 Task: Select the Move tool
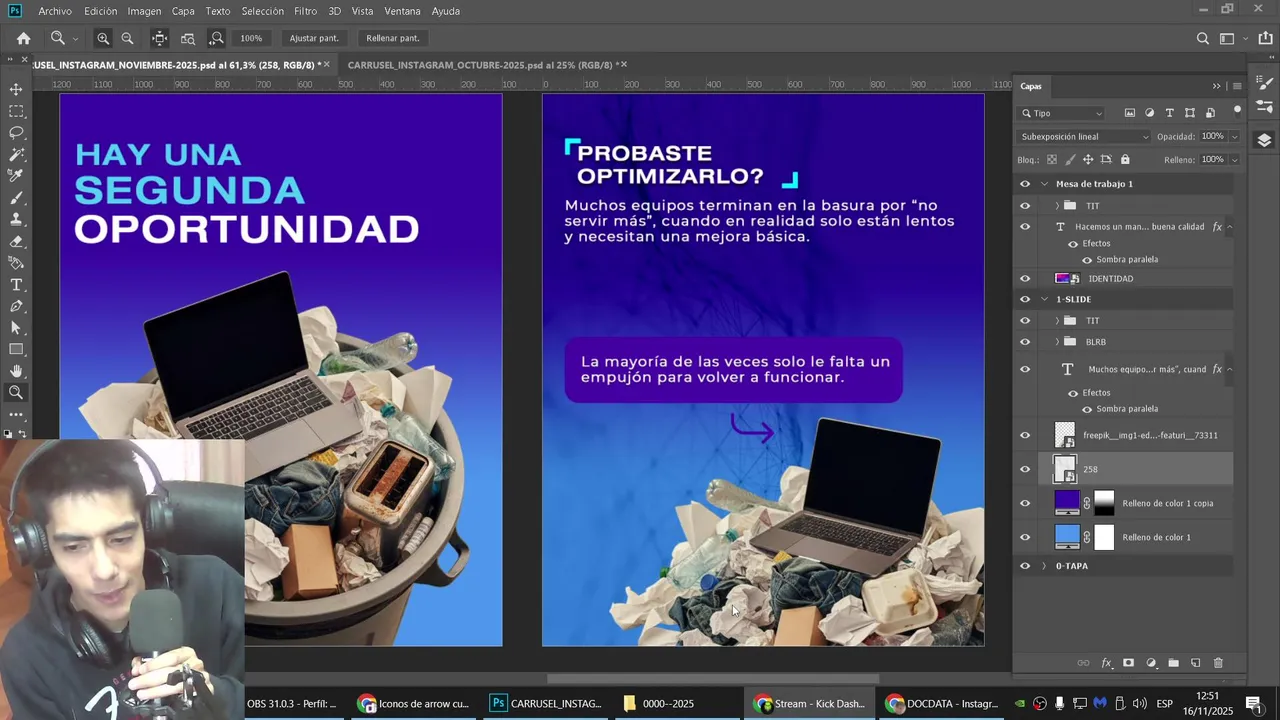pos(16,89)
